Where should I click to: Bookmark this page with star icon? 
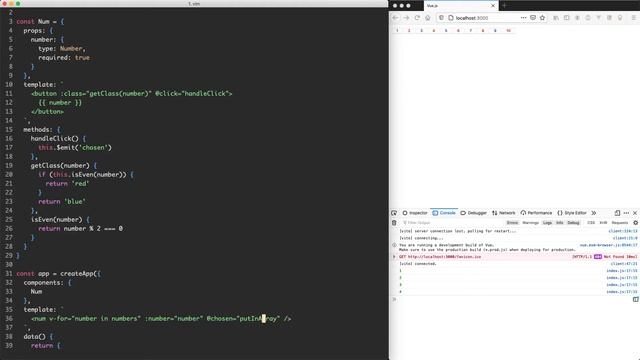[542, 18]
